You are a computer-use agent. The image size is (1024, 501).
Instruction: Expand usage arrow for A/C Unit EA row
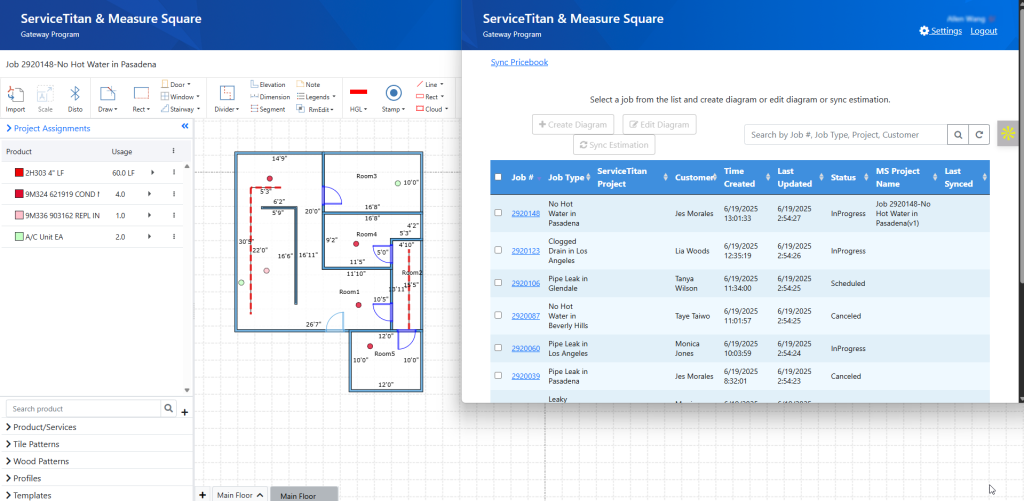point(152,236)
